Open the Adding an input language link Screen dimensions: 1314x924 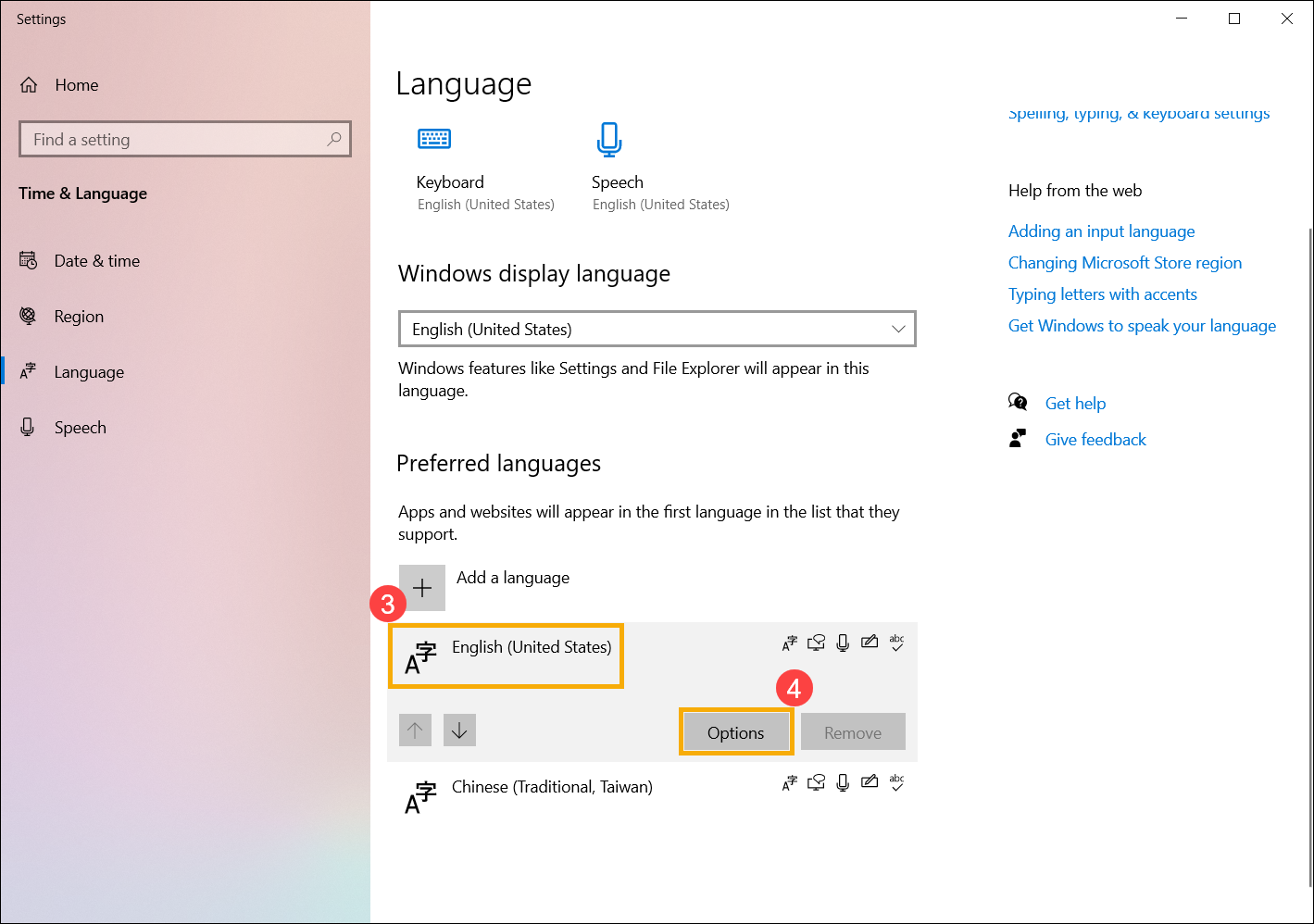point(1101,231)
